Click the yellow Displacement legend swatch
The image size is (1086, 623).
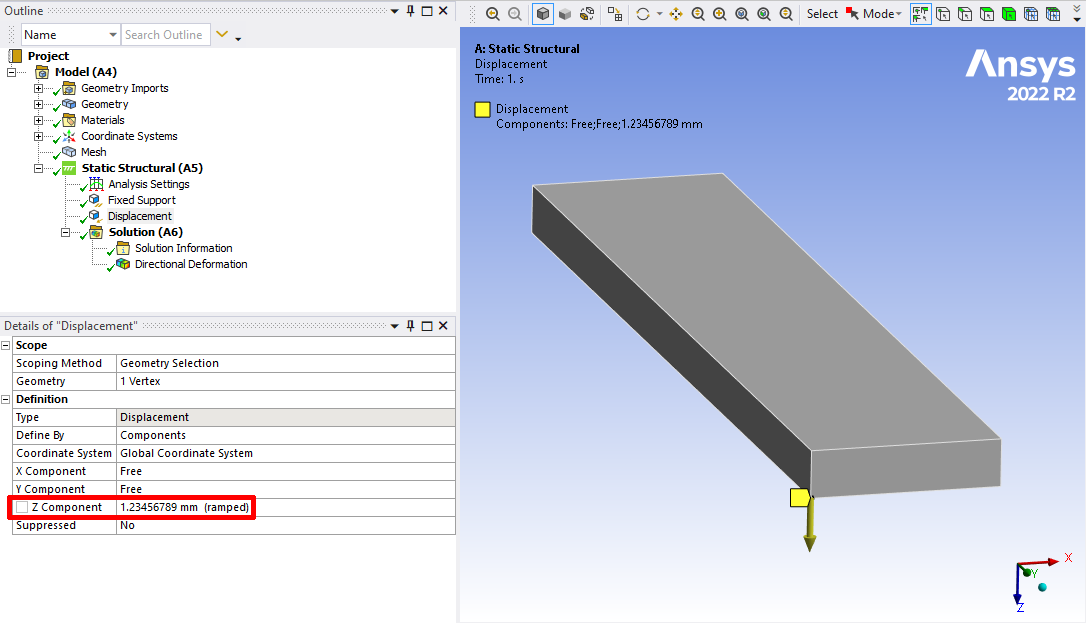pyautogui.click(x=482, y=110)
